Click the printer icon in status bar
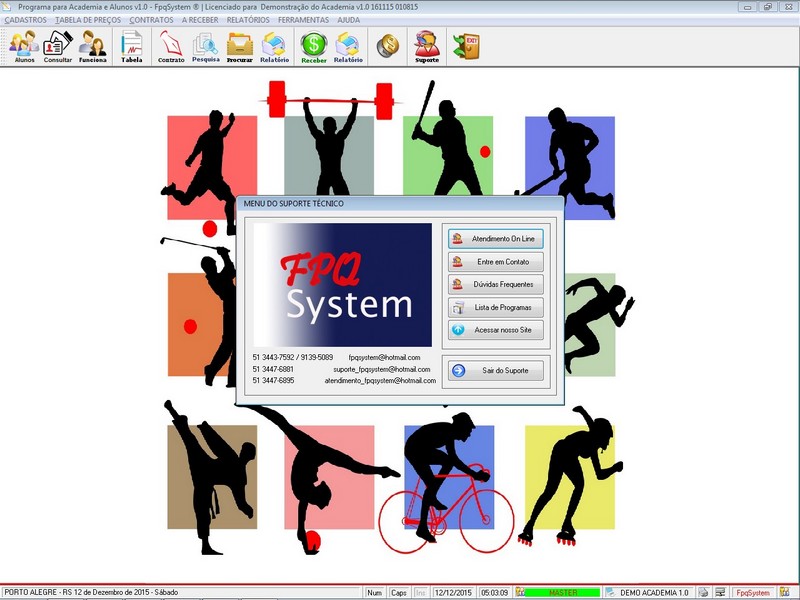Screen dimensions: 800x600 point(704,592)
